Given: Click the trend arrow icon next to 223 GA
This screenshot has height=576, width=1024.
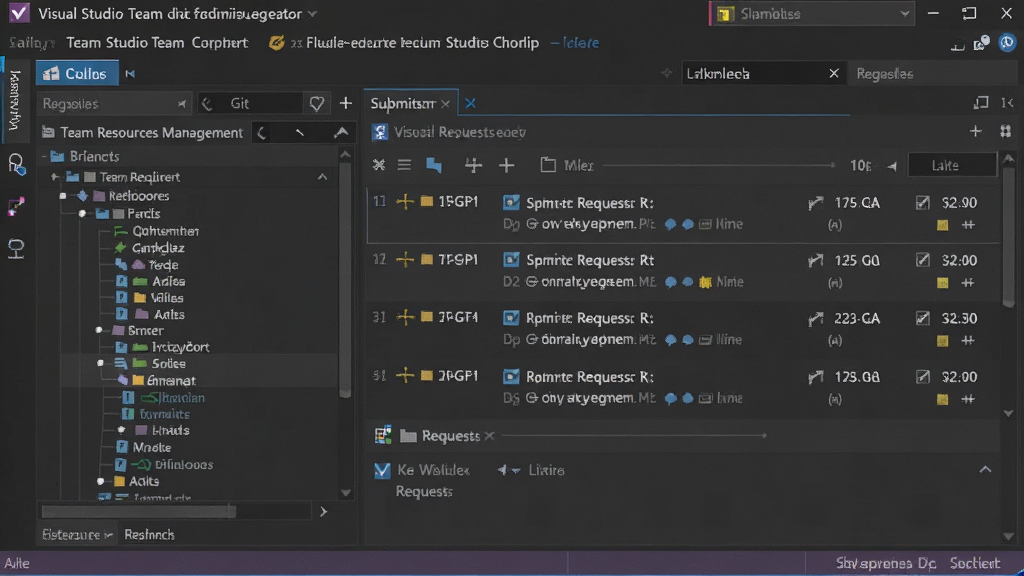Looking at the screenshot, I should [x=816, y=319].
